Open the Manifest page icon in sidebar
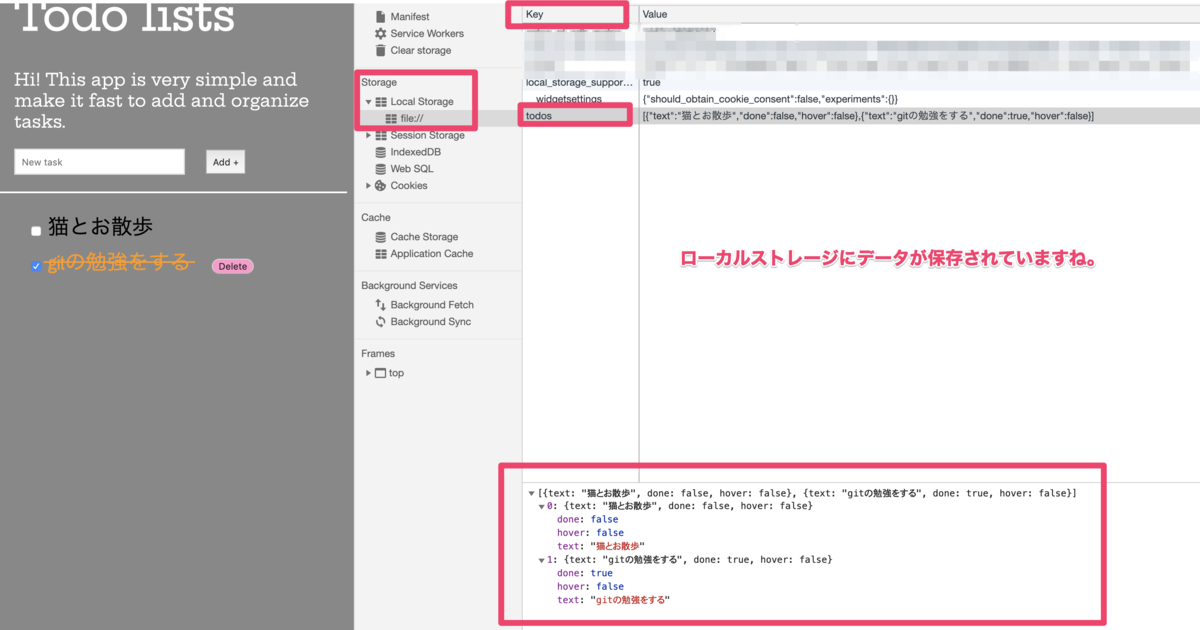 click(x=380, y=17)
